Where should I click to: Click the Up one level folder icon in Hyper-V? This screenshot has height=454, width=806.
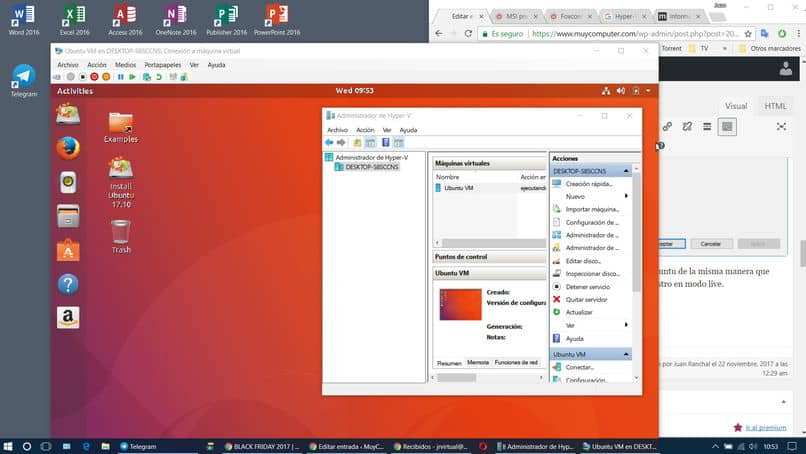[x=357, y=142]
